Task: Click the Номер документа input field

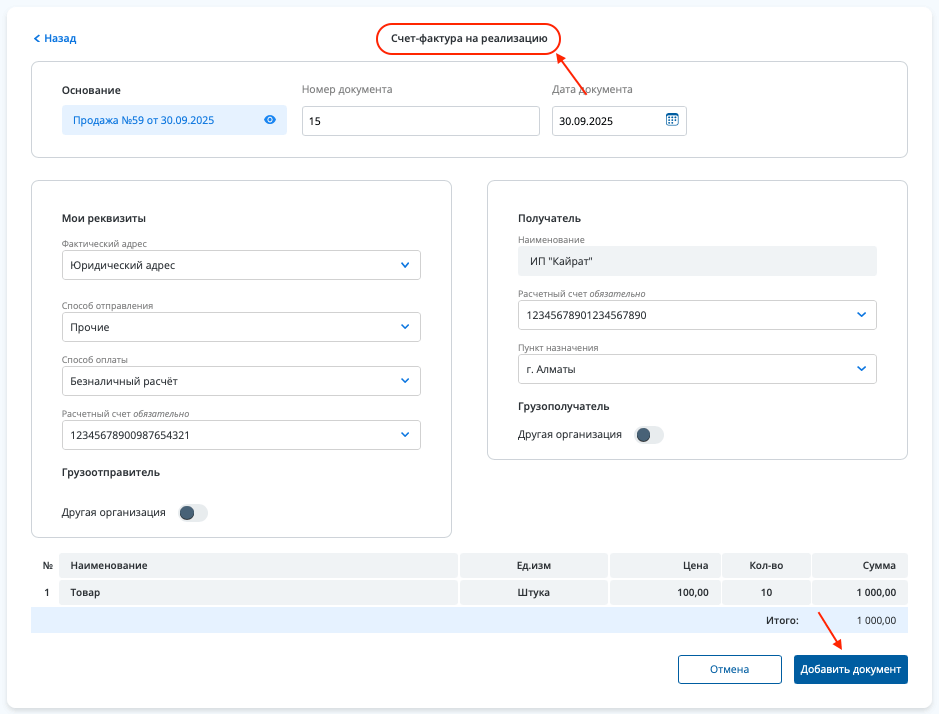Action: (x=419, y=121)
